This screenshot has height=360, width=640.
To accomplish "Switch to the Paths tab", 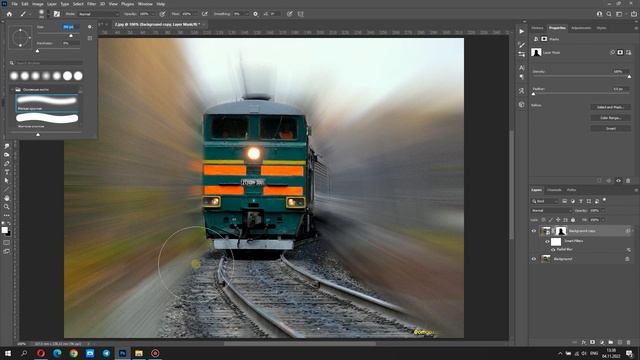I will coord(571,190).
